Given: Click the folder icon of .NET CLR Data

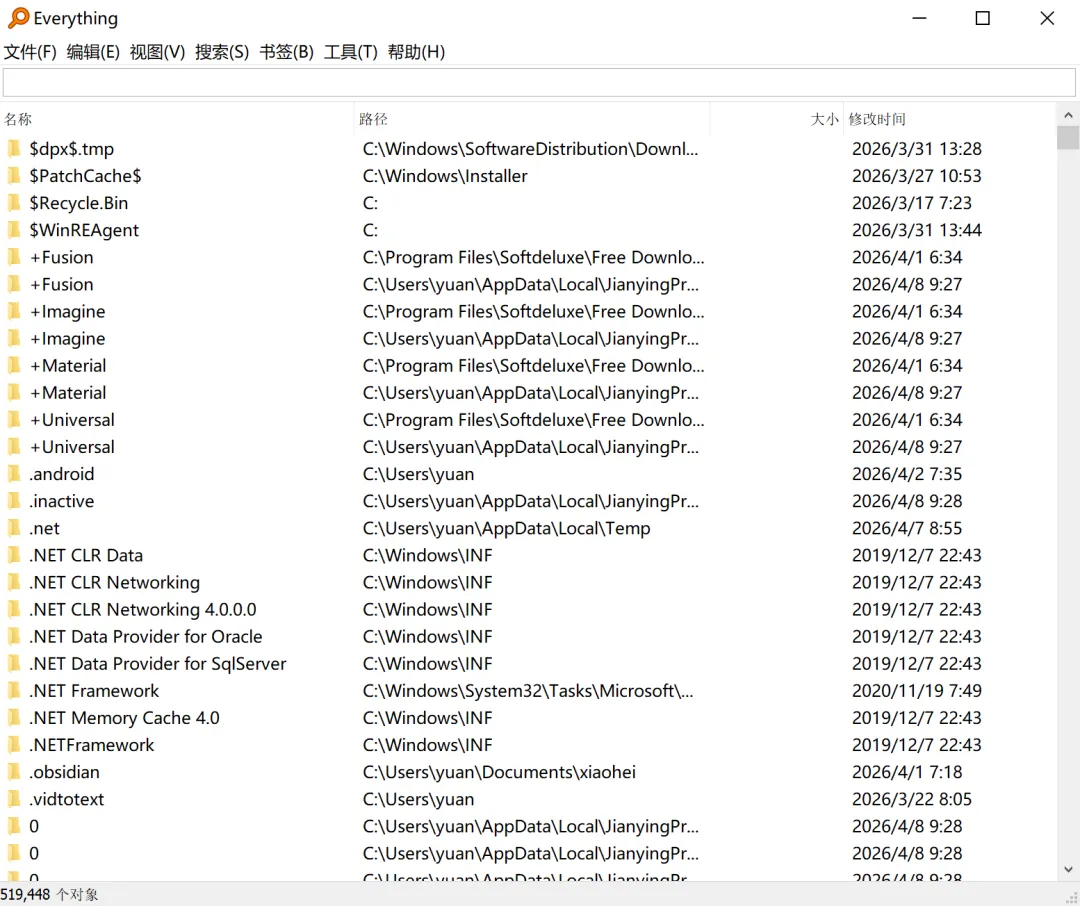Looking at the screenshot, I should click(14, 555).
